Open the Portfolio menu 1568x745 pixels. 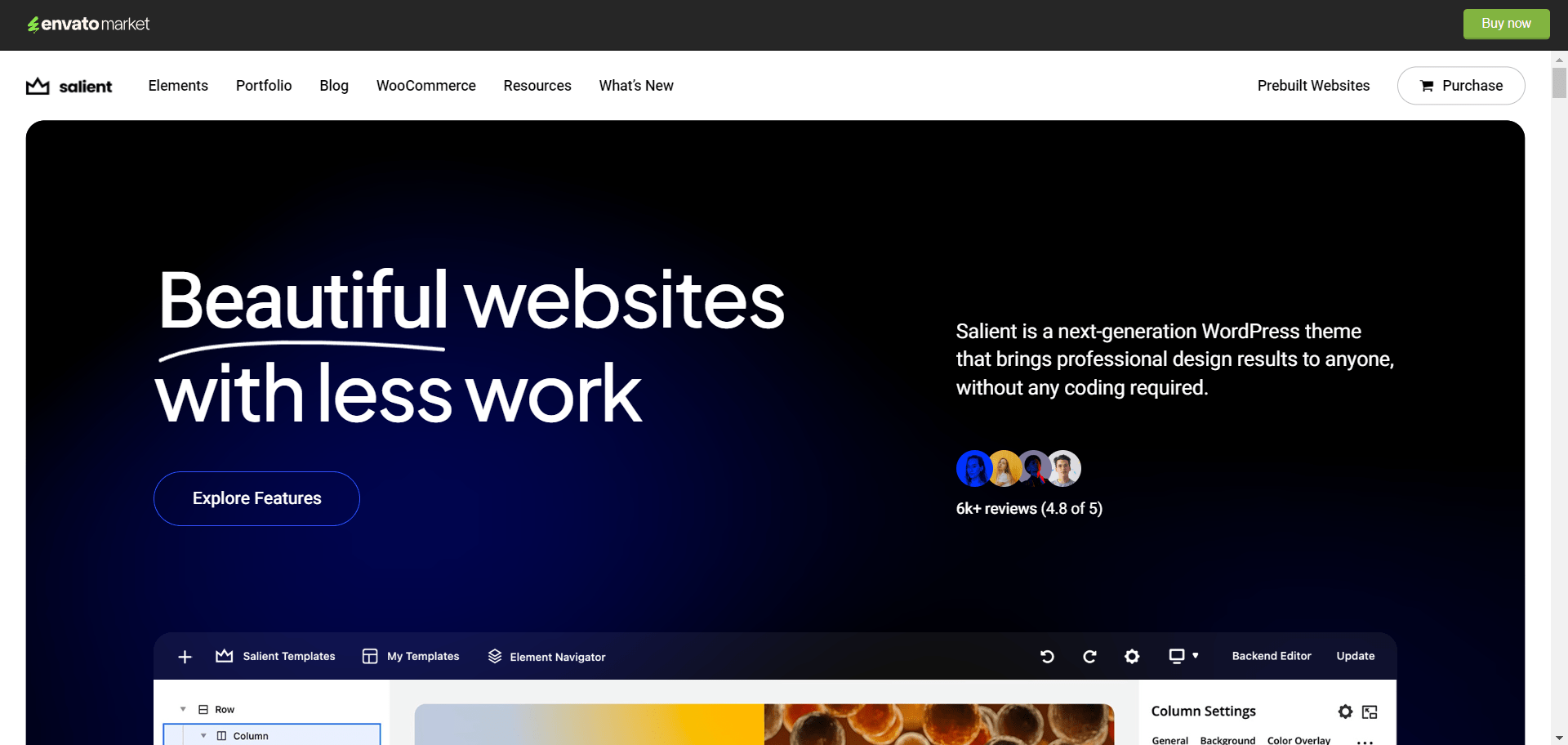(264, 86)
